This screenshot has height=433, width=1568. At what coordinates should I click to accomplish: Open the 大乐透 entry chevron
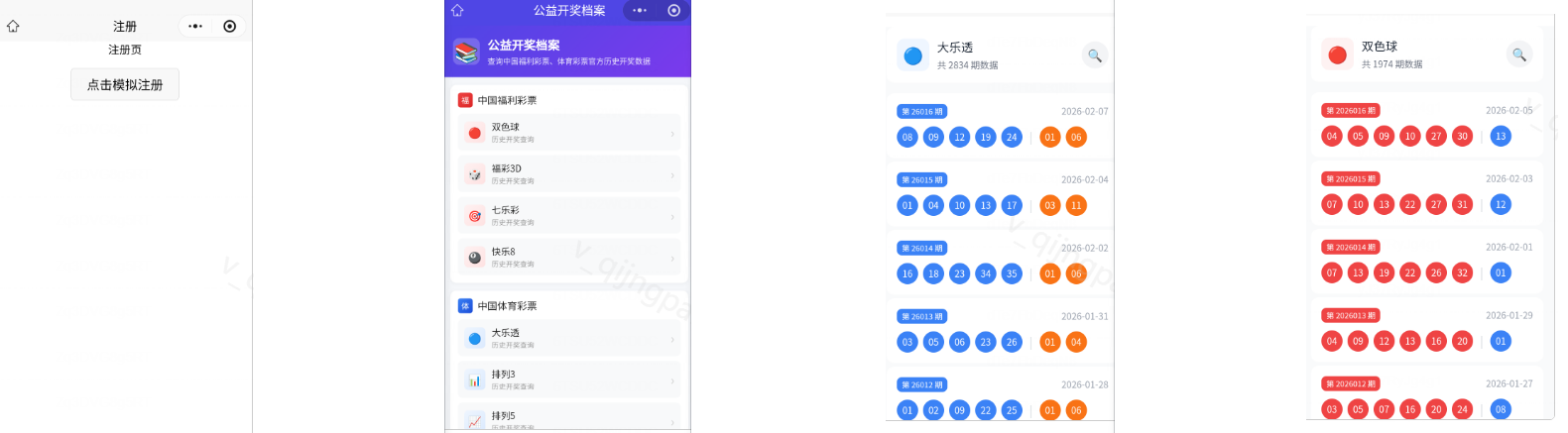coord(672,339)
